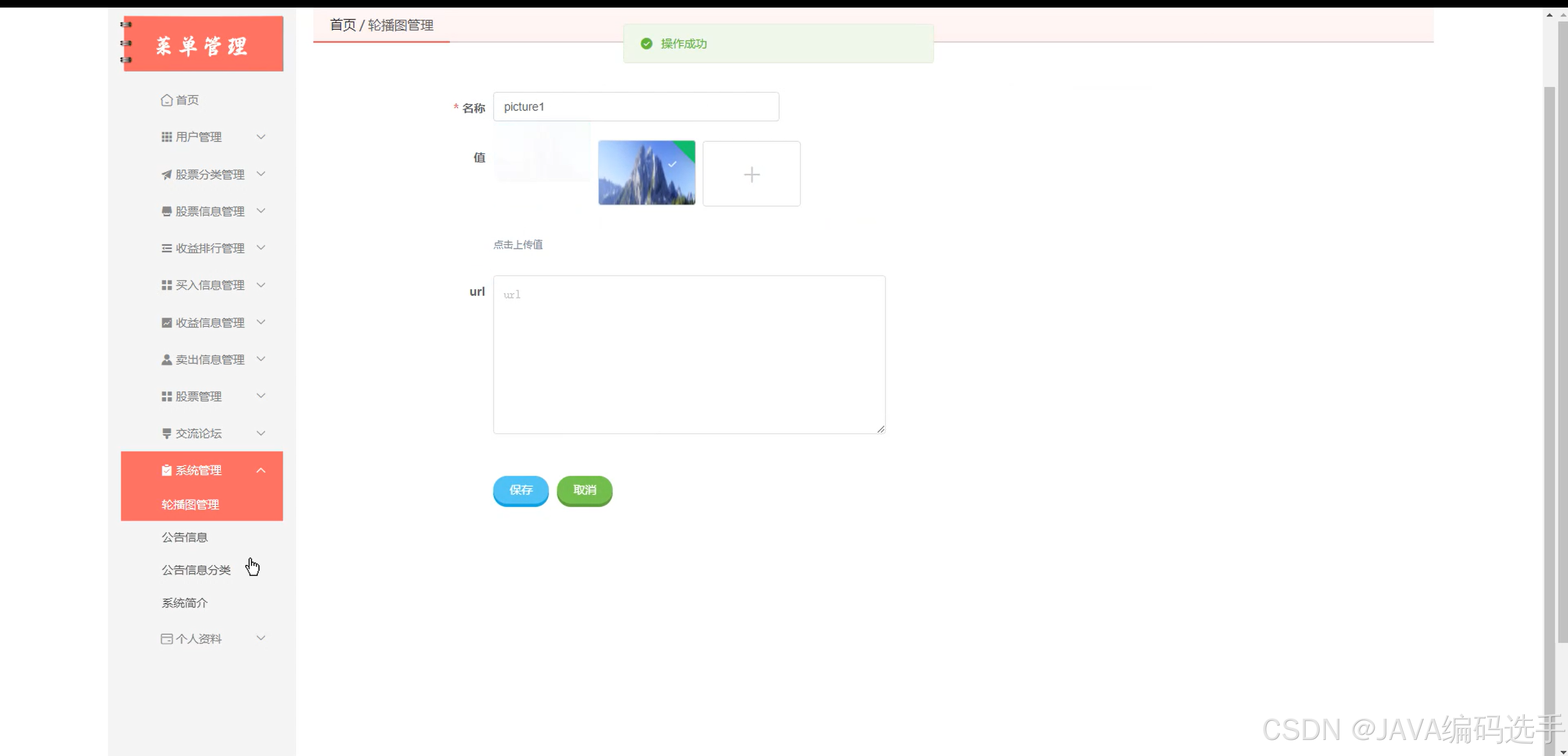Click the 收益排行管理 list icon
The image size is (1568, 756).
tap(166, 248)
